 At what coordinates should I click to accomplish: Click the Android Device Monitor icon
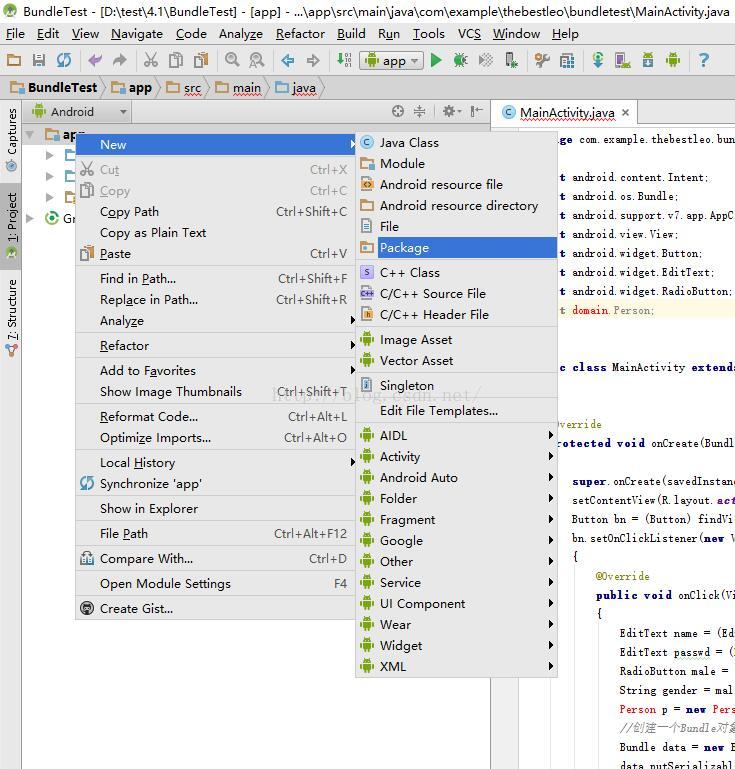click(x=673, y=60)
